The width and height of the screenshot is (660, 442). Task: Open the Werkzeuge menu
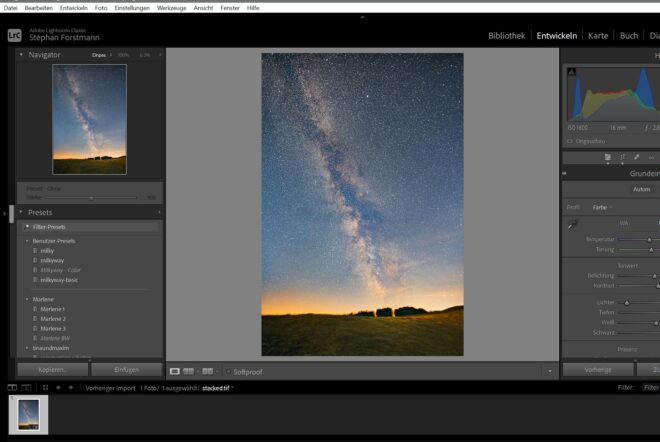[x=171, y=8]
